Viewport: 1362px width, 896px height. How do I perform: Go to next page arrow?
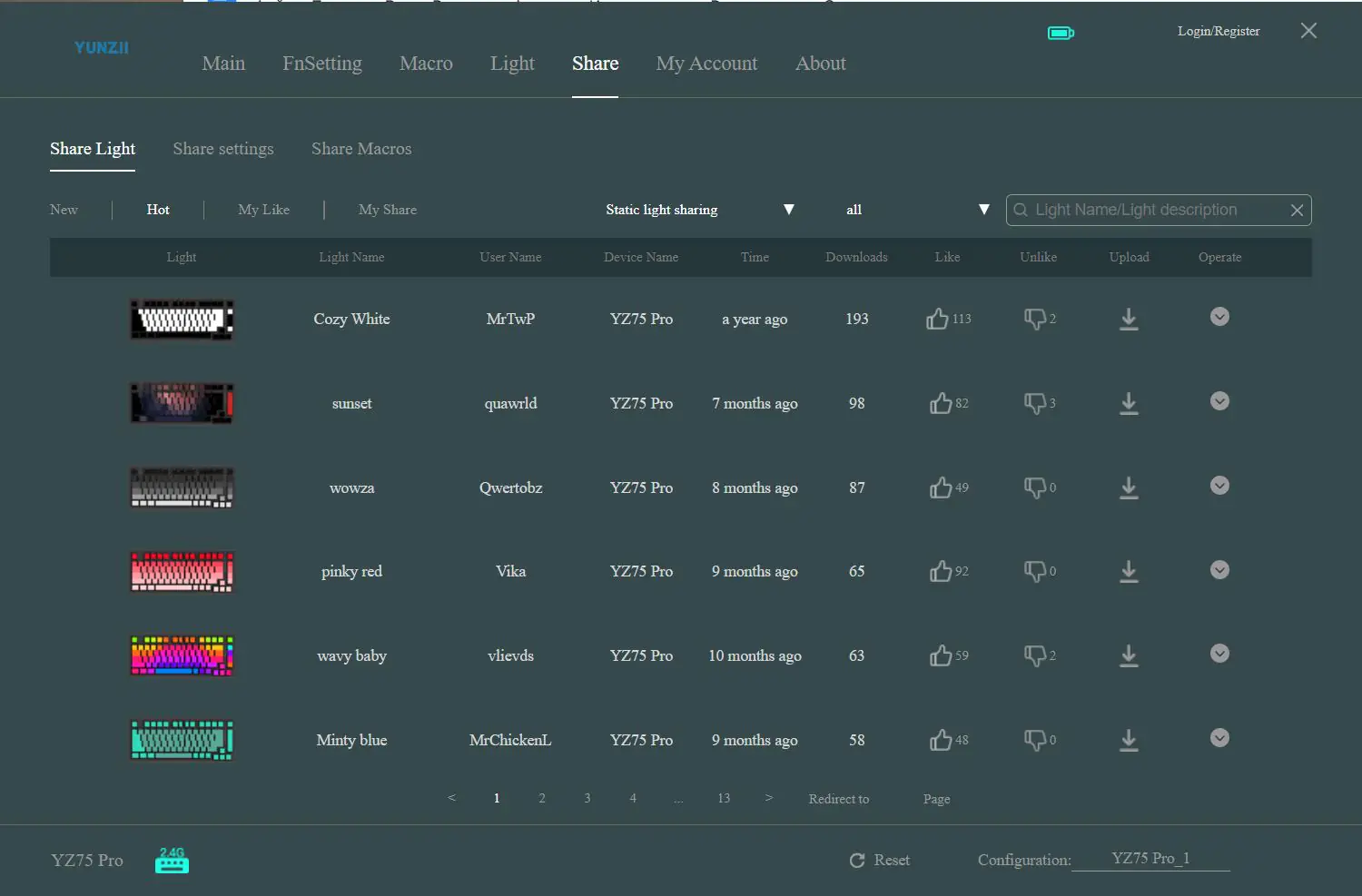click(769, 798)
